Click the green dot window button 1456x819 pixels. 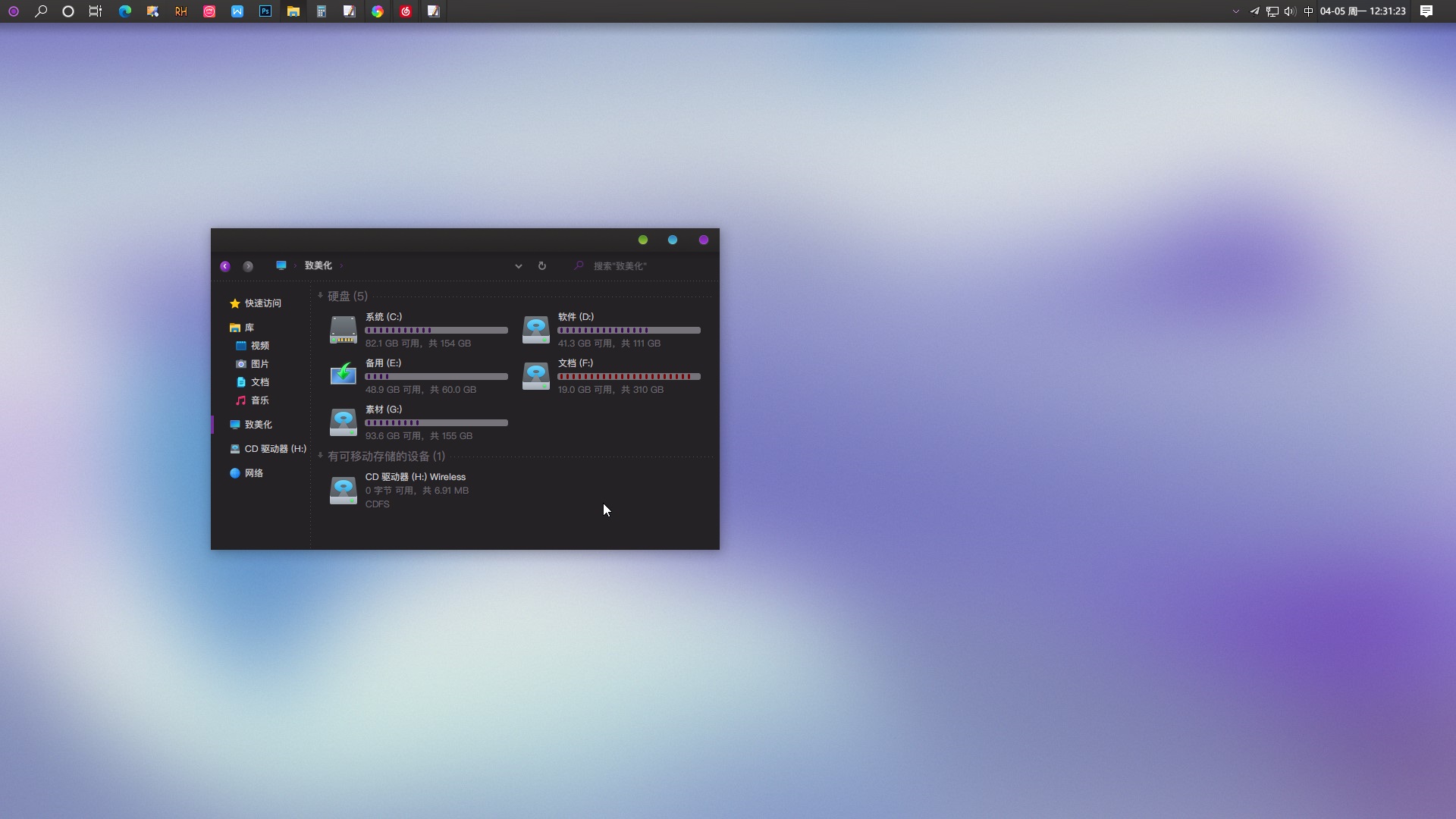coord(643,240)
